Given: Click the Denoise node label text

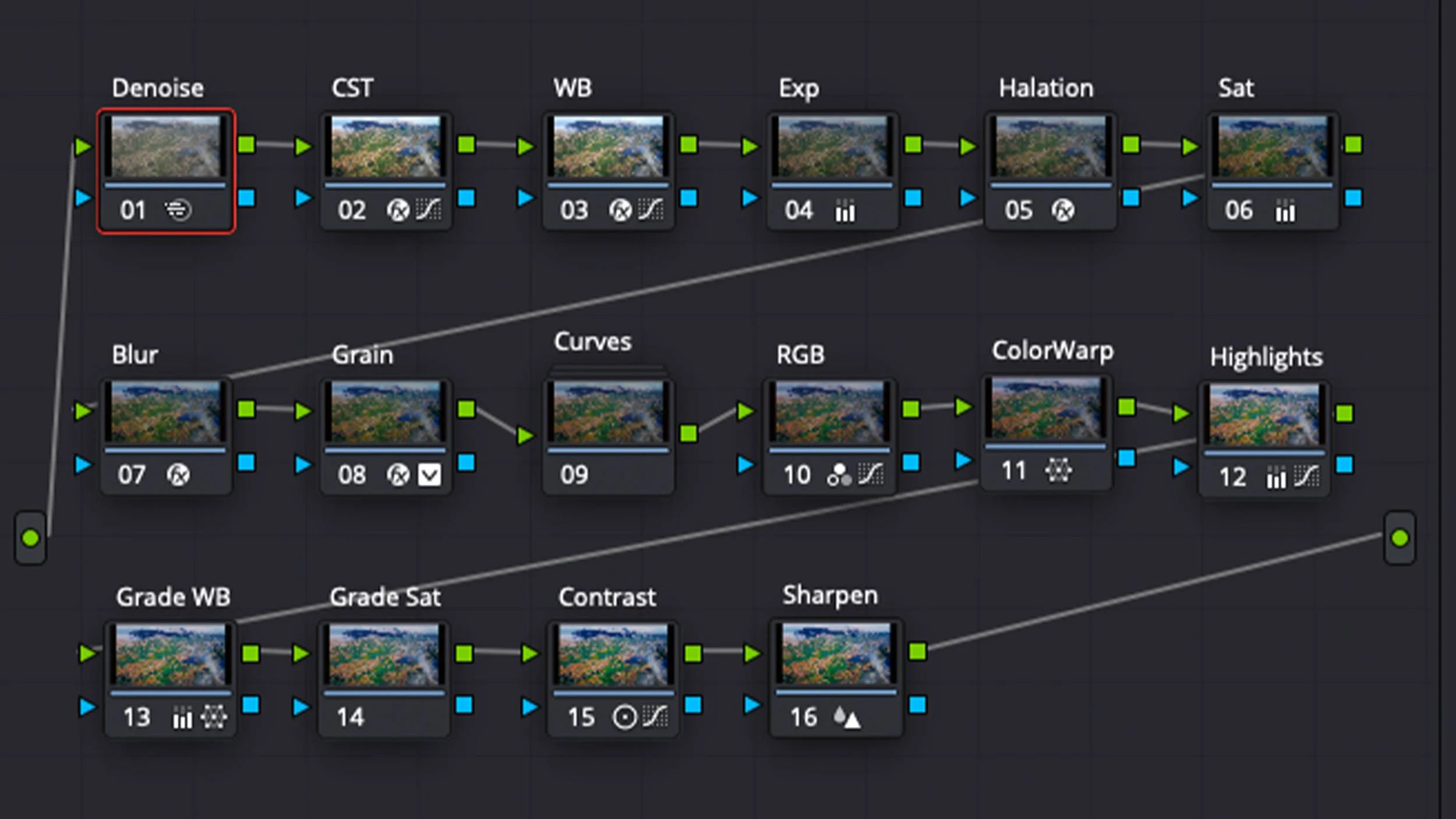Looking at the screenshot, I should (158, 88).
